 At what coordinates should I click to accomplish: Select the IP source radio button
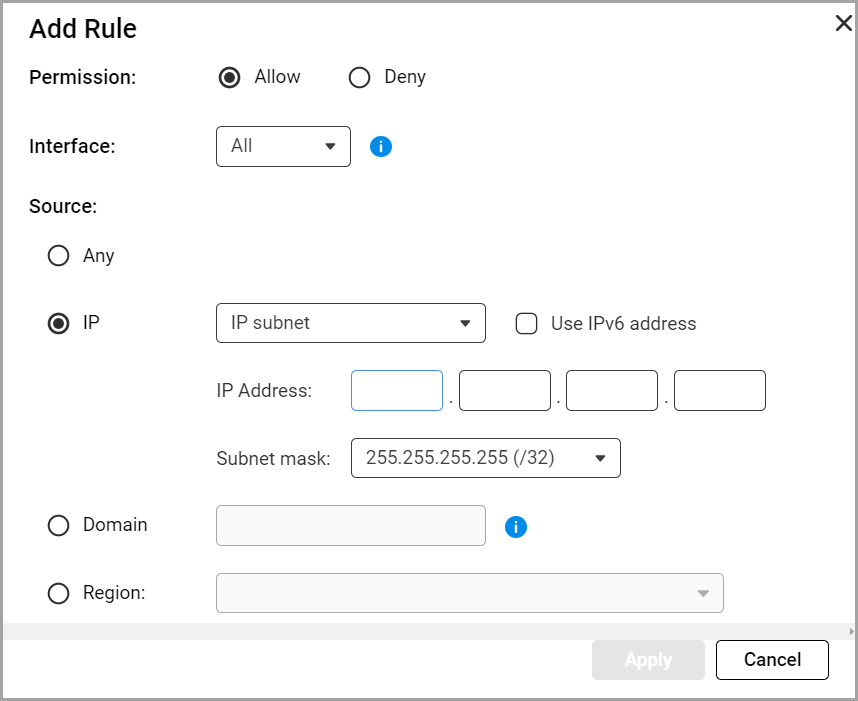[x=59, y=324]
